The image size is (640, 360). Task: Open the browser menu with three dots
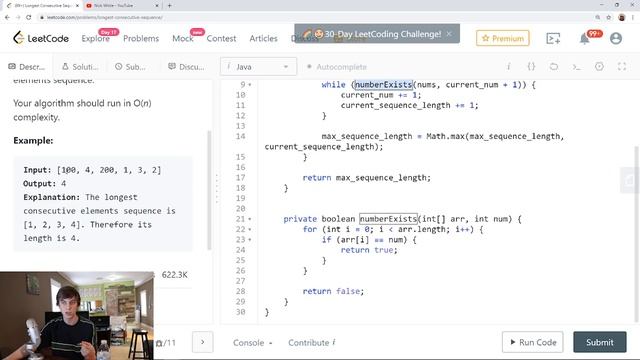[633, 17]
